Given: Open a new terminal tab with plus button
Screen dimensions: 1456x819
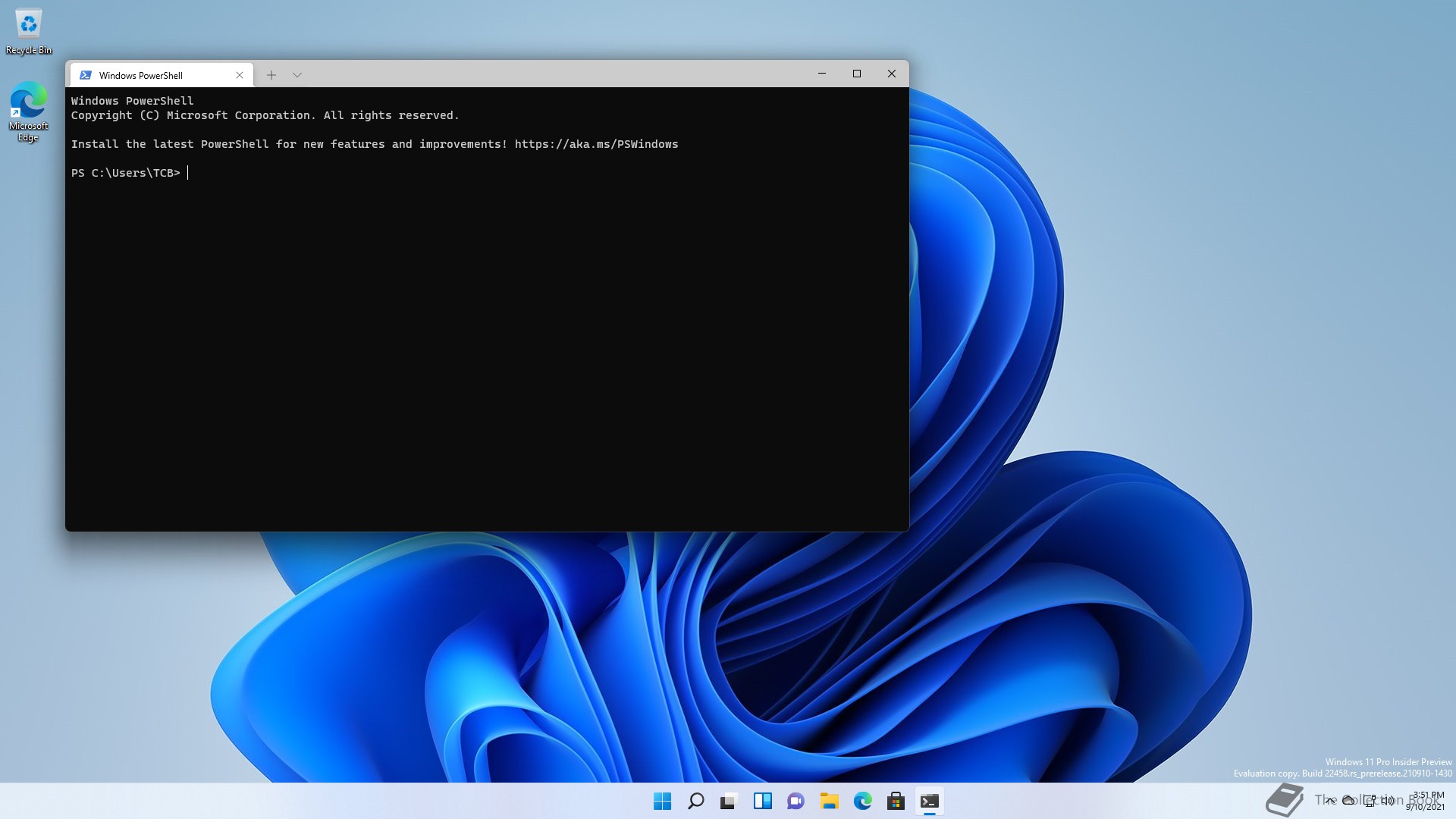Looking at the screenshot, I should pyautogui.click(x=271, y=75).
